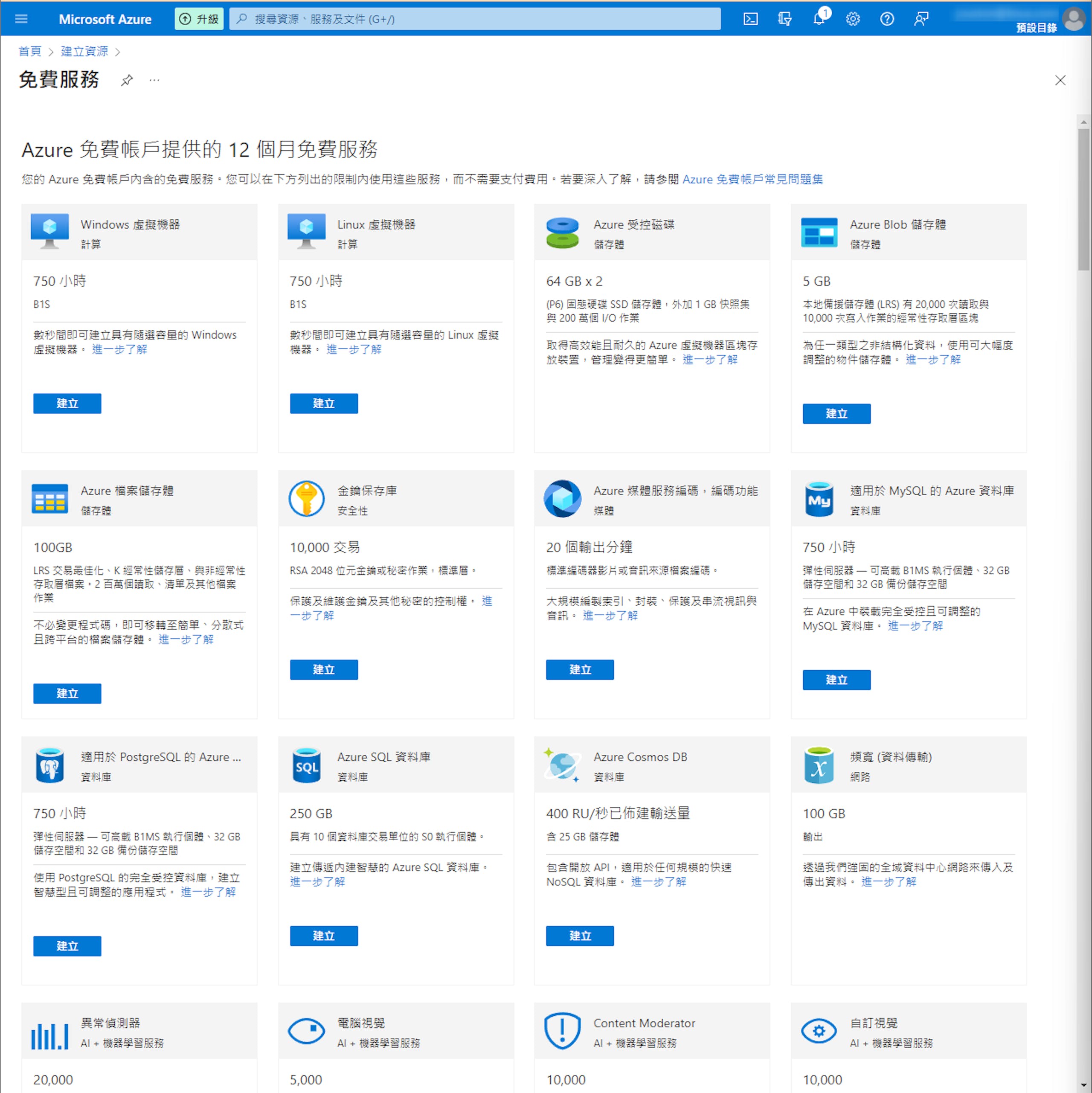The height and width of the screenshot is (1093, 1092).
Task: Open the help question mark icon
Action: click(x=887, y=19)
